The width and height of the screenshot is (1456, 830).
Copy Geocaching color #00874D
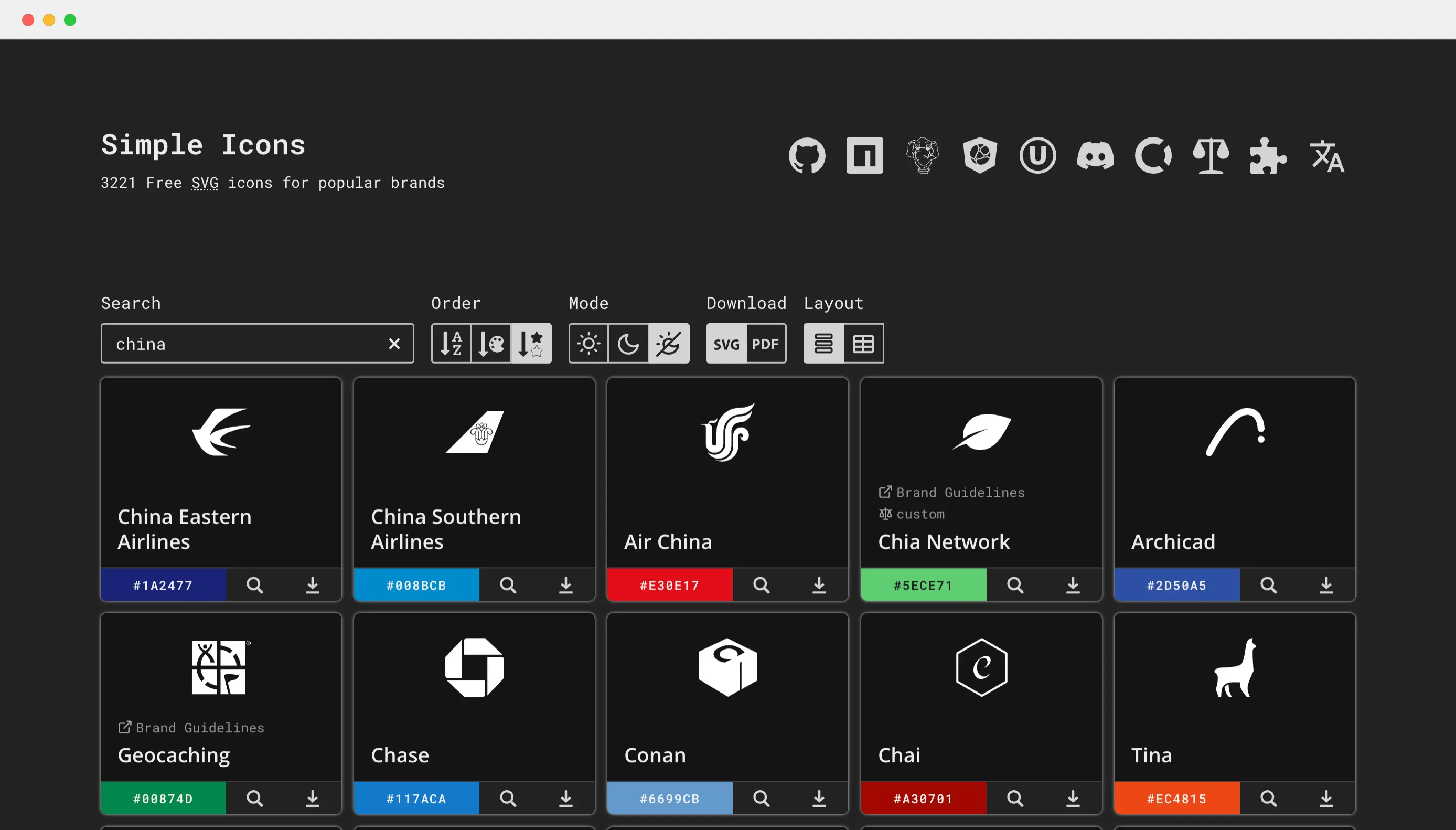163,798
